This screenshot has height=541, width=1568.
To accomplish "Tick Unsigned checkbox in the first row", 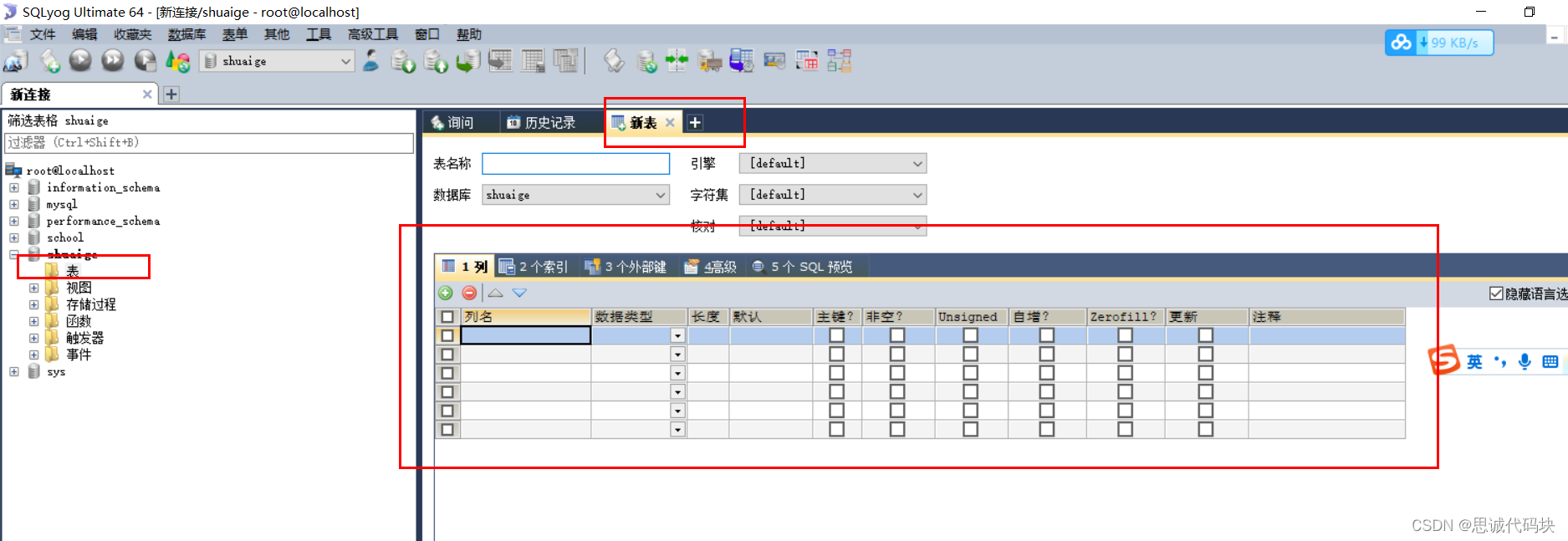I will pos(970,335).
